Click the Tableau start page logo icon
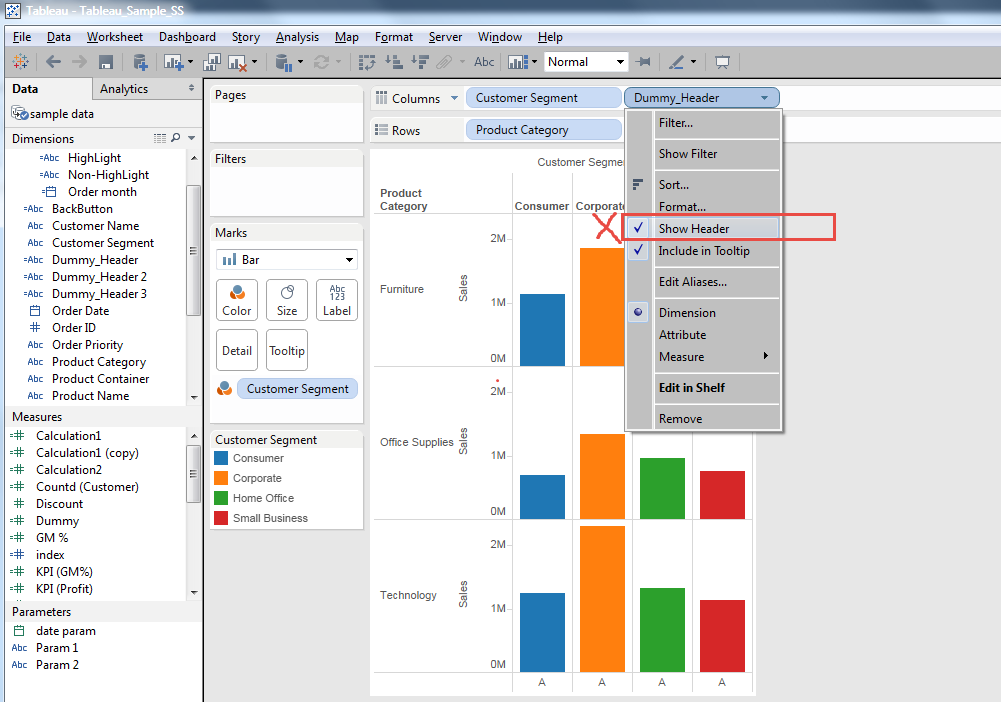This screenshot has width=1001, height=702. [x=20, y=61]
